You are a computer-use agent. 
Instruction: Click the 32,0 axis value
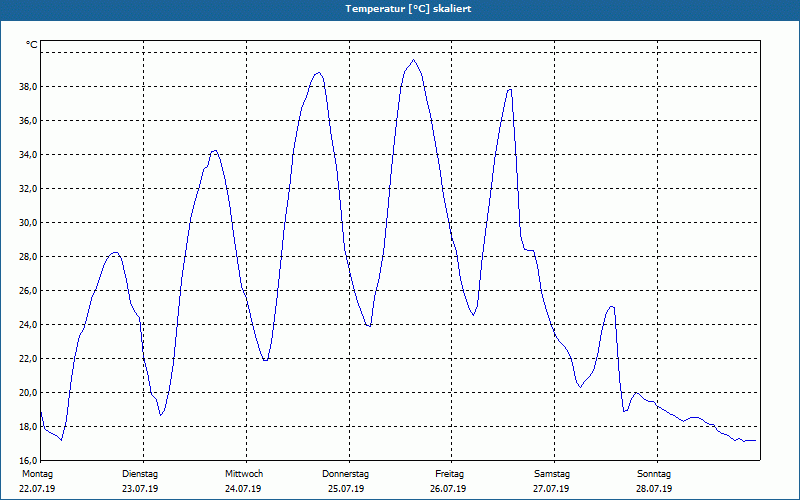click(x=28, y=189)
